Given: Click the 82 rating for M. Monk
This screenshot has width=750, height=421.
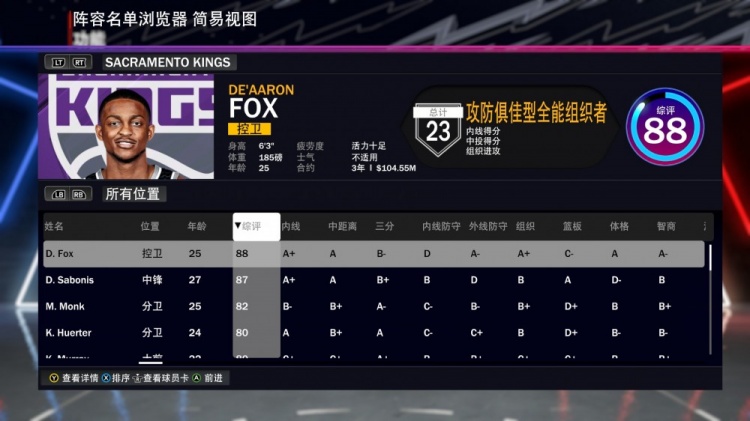Looking at the screenshot, I should [242, 306].
